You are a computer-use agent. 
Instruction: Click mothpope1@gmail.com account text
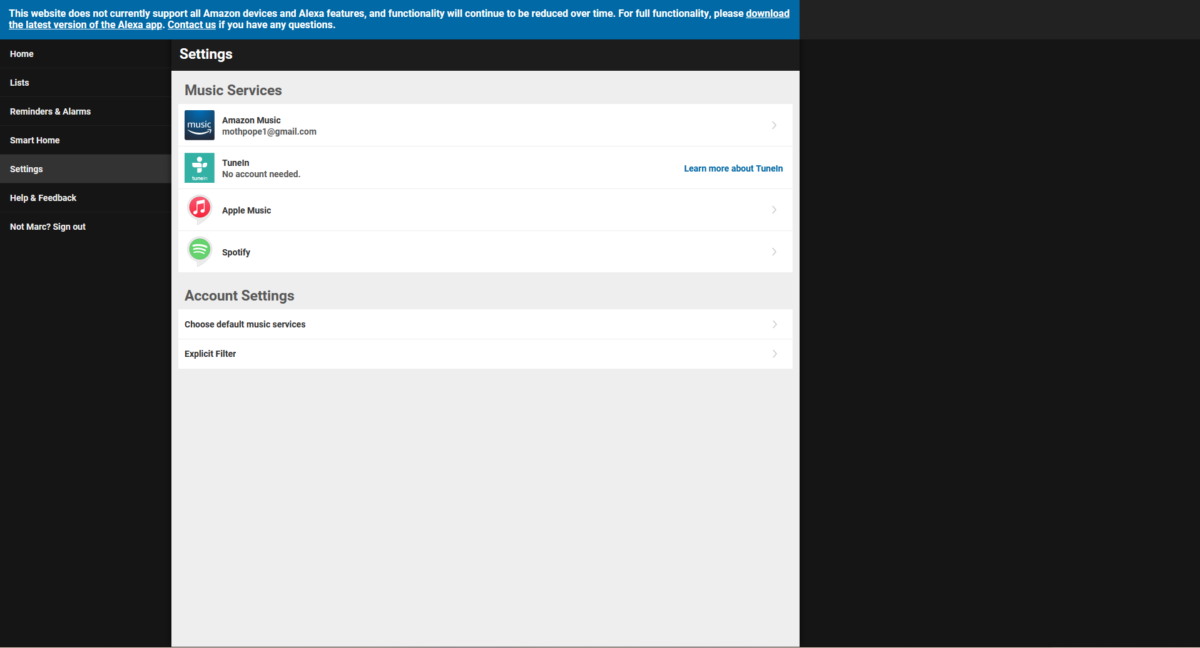click(x=269, y=132)
